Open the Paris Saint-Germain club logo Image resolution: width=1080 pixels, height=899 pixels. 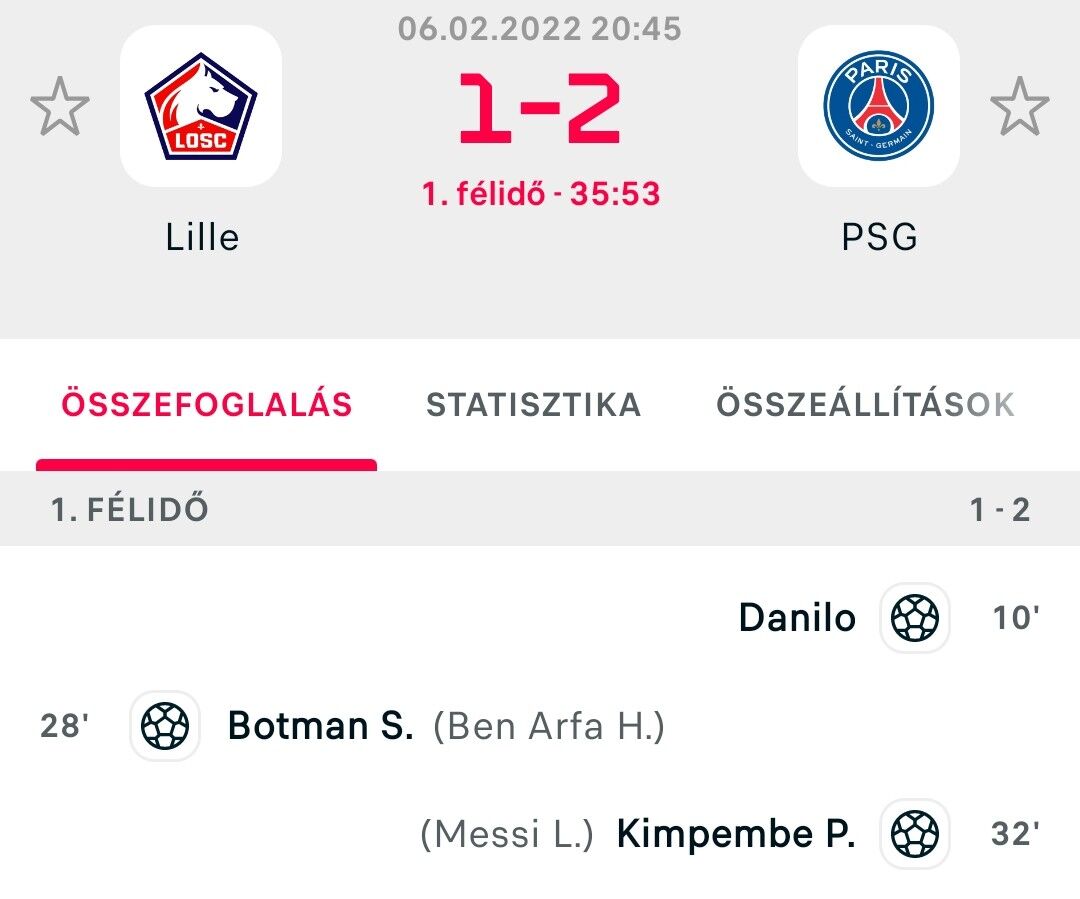(x=878, y=106)
